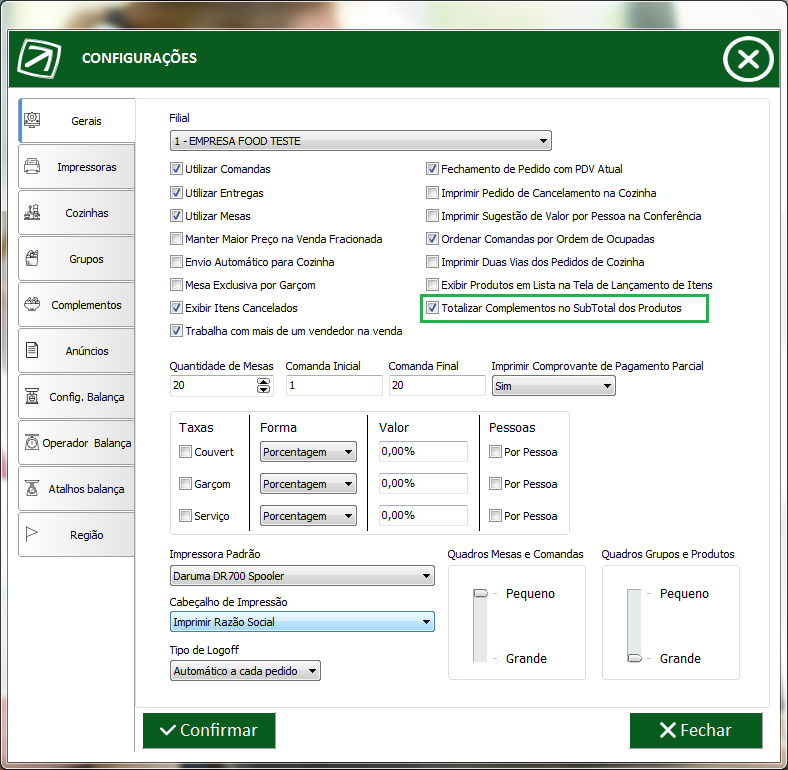Enable Imprimir Sugestão de Valor por Pessoa
This screenshot has width=788, height=770.
pyautogui.click(x=432, y=216)
